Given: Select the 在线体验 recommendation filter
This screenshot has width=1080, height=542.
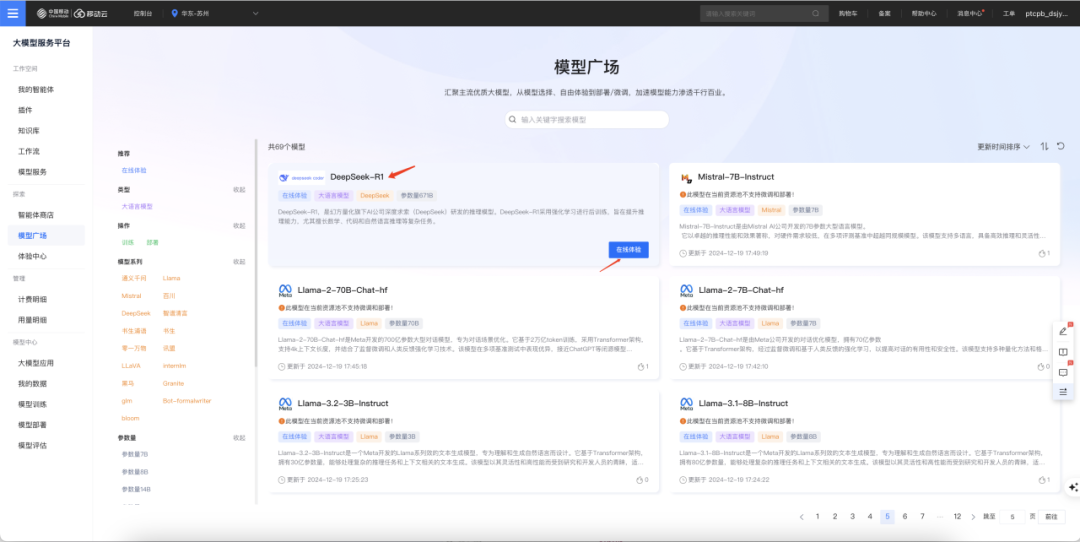Looking at the screenshot, I should [134, 170].
